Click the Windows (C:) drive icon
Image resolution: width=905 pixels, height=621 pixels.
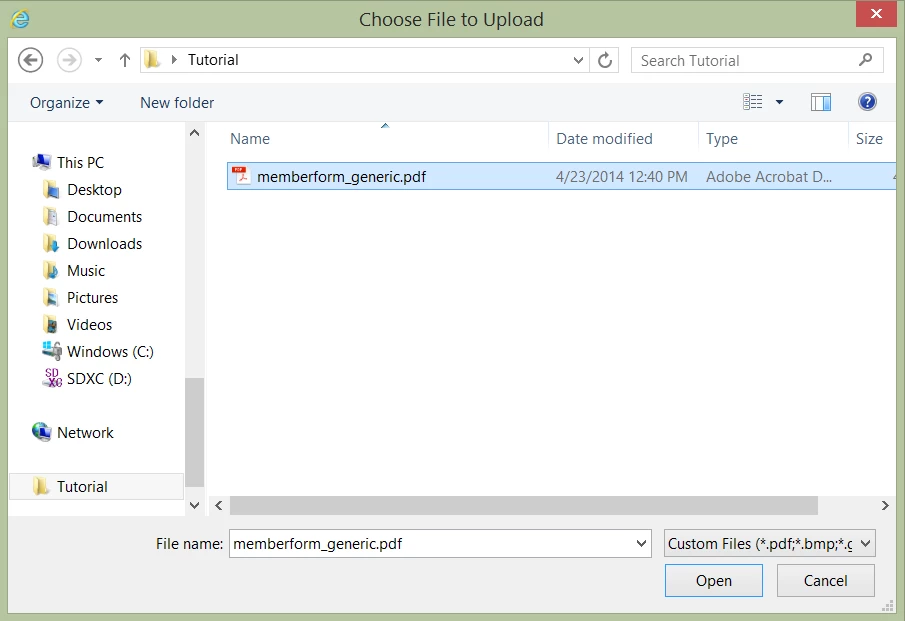52,350
